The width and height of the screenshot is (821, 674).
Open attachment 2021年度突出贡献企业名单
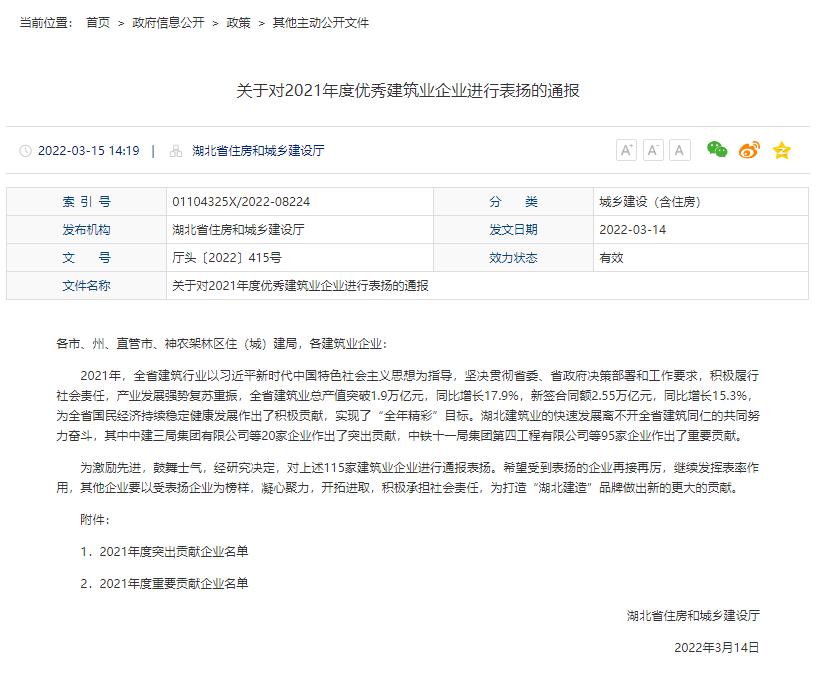pos(173,551)
